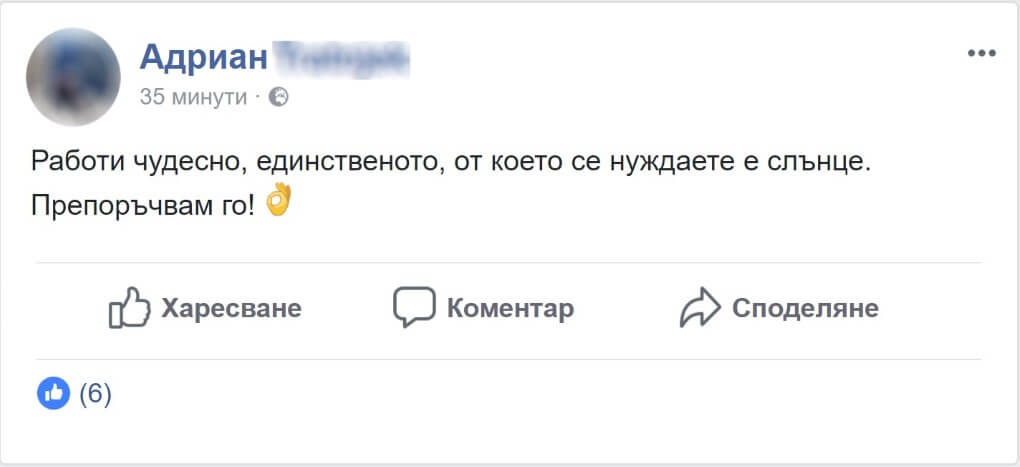1020x467 pixels.
Task: Click the Харесване like button text
Action: click(232, 308)
